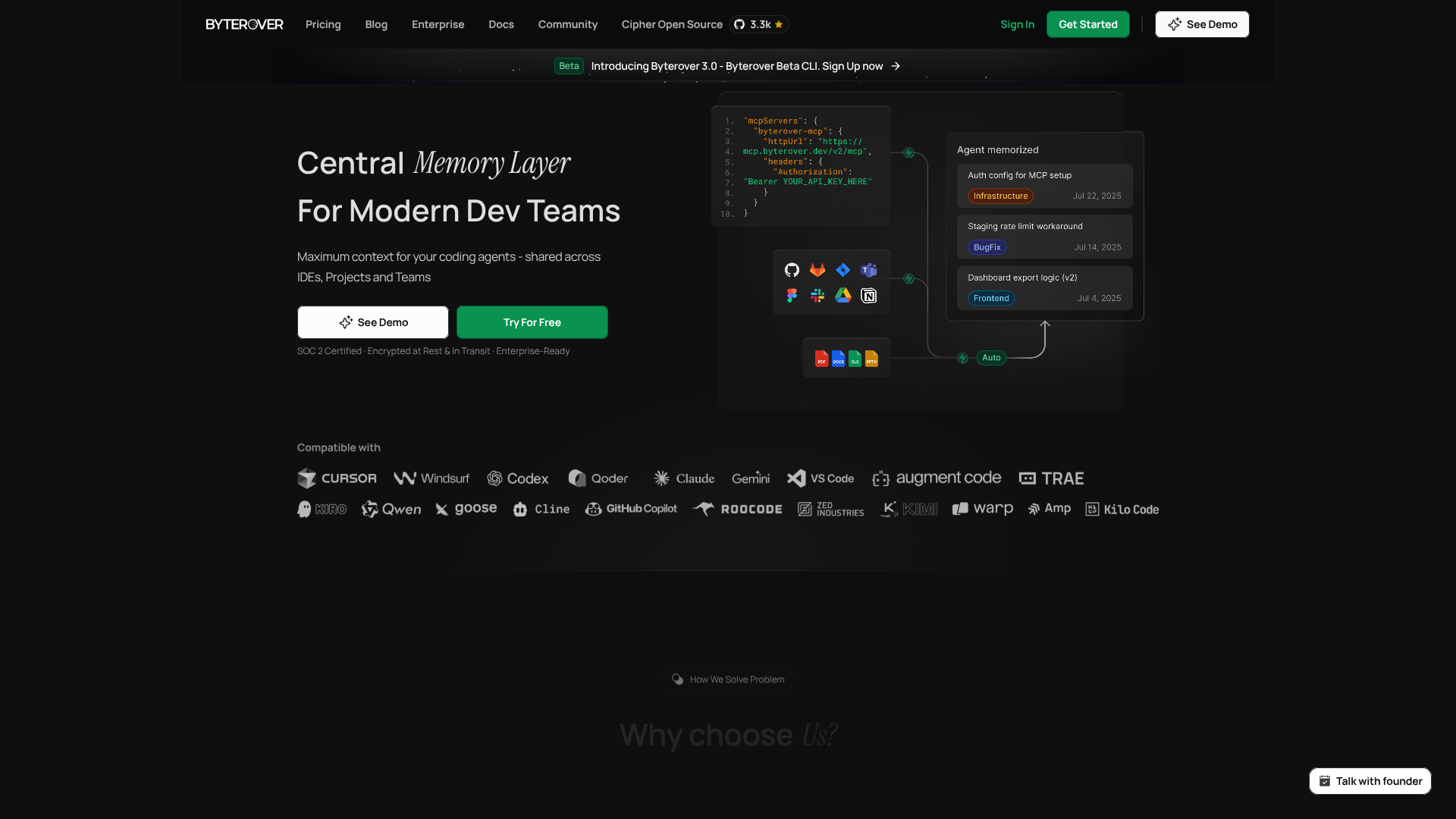Image resolution: width=1456 pixels, height=819 pixels.
Task: Click the Google Drive icon
Action: (843, 296)
